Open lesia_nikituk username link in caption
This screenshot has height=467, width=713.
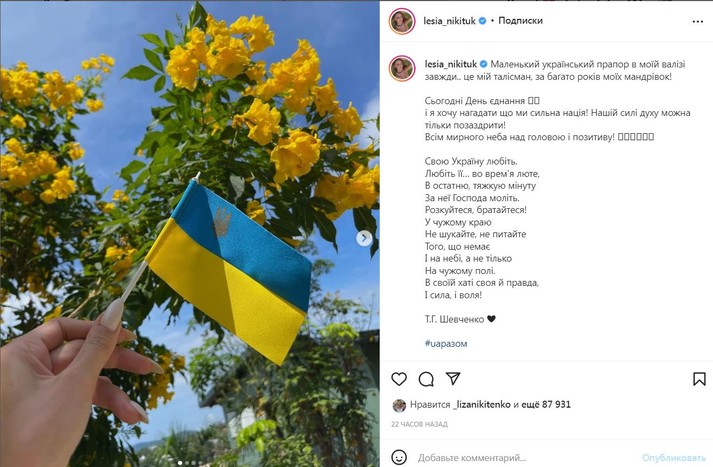[x=451, y=64]
